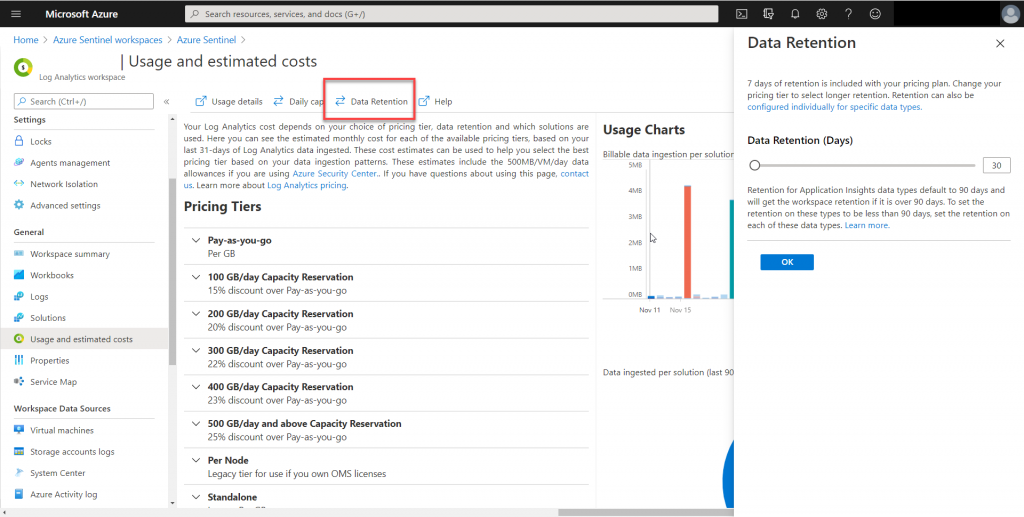Focus the sidebar Search (Ctrl+/) box

(x=84, y=101)
